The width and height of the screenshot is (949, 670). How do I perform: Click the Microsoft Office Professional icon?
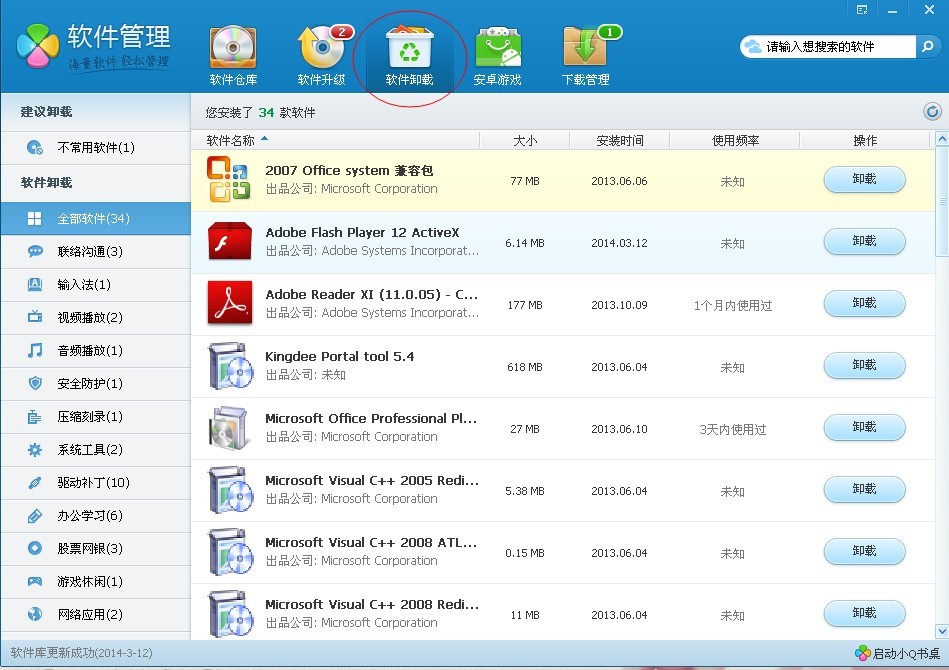pos(229,427)
